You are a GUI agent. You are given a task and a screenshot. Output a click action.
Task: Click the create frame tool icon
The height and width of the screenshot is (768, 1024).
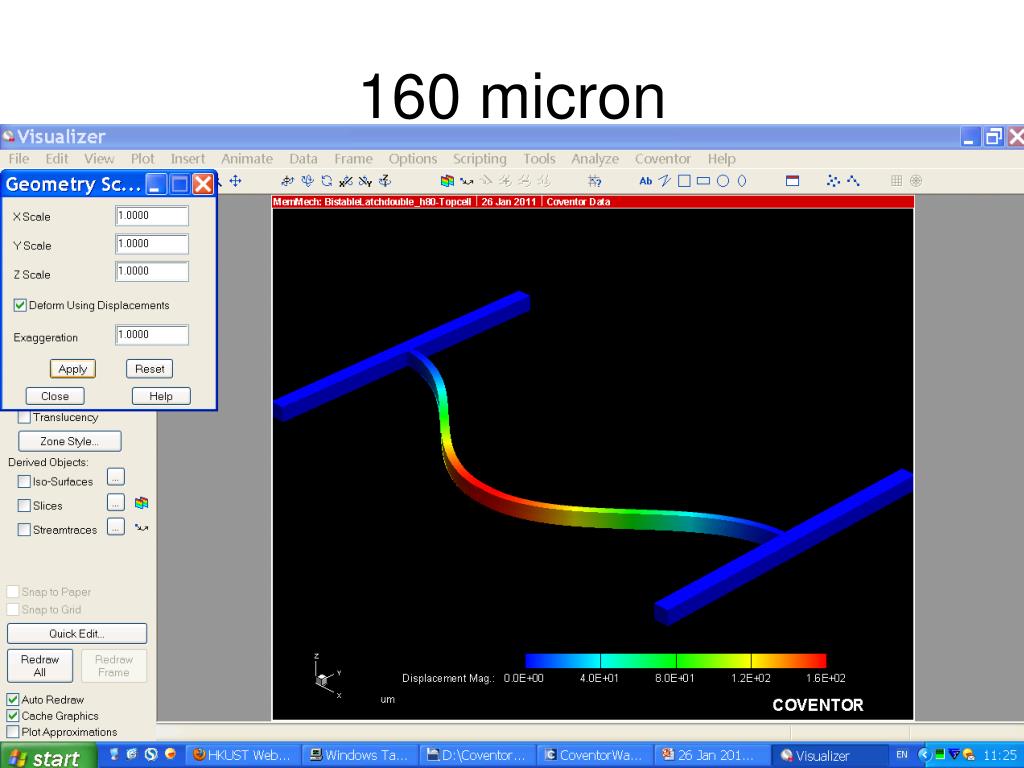pos(792,181)
